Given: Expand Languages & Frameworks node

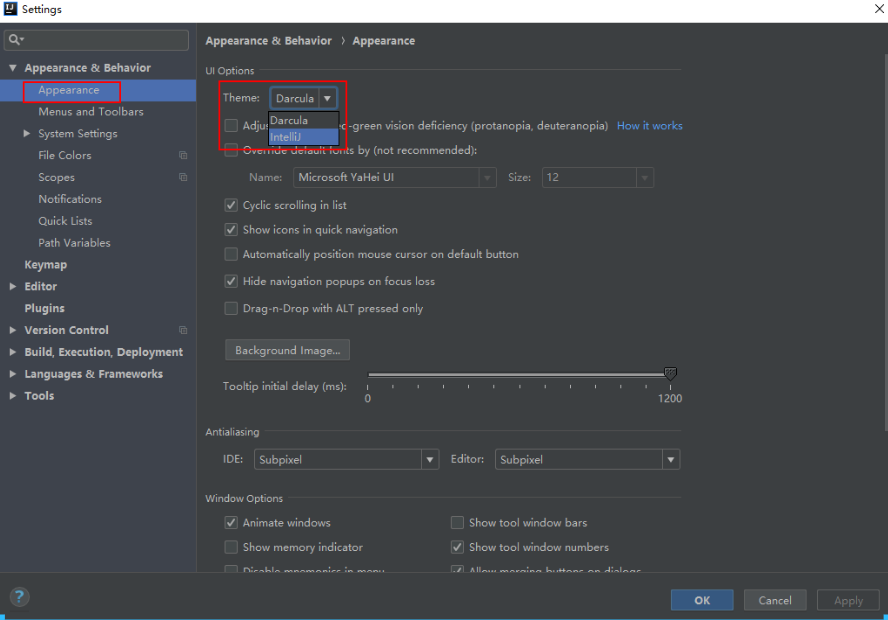Looking at the screenshot, I should 12,374.
